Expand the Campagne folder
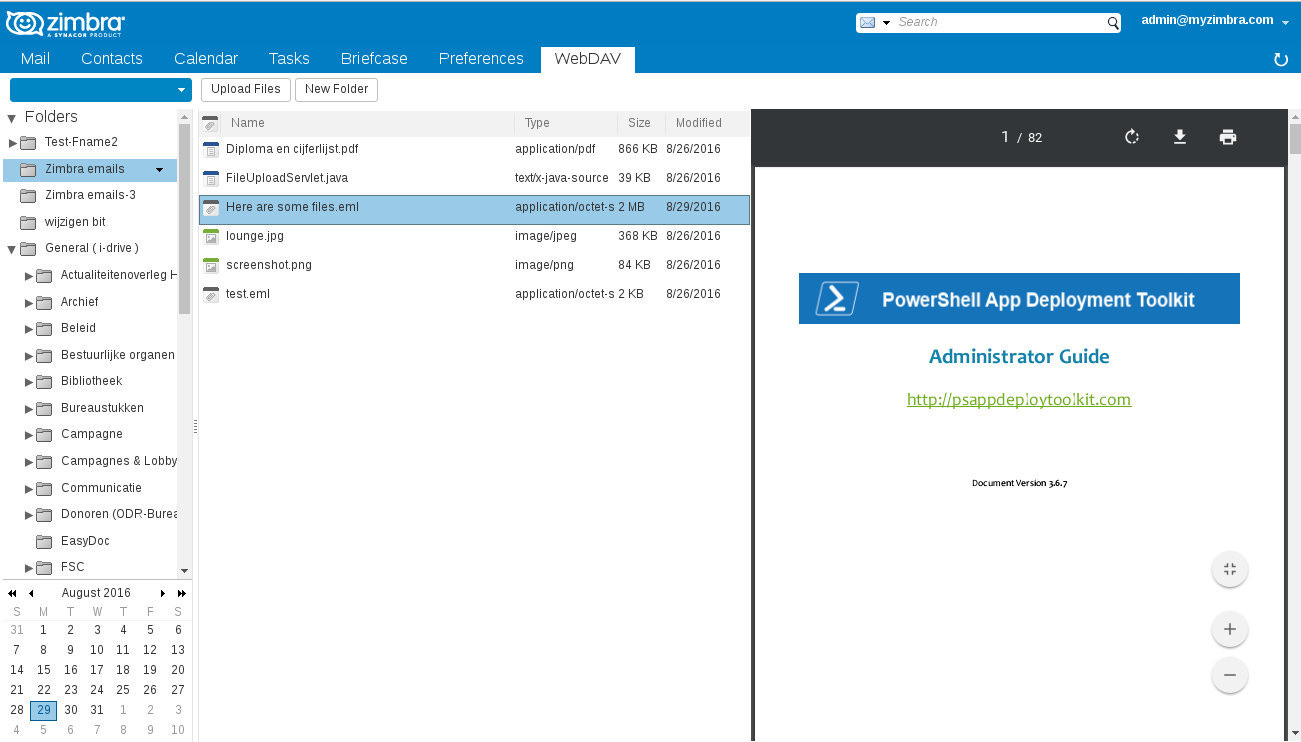Image resolution: width=1301 pixels, height=742 pixels. [29, 435]
